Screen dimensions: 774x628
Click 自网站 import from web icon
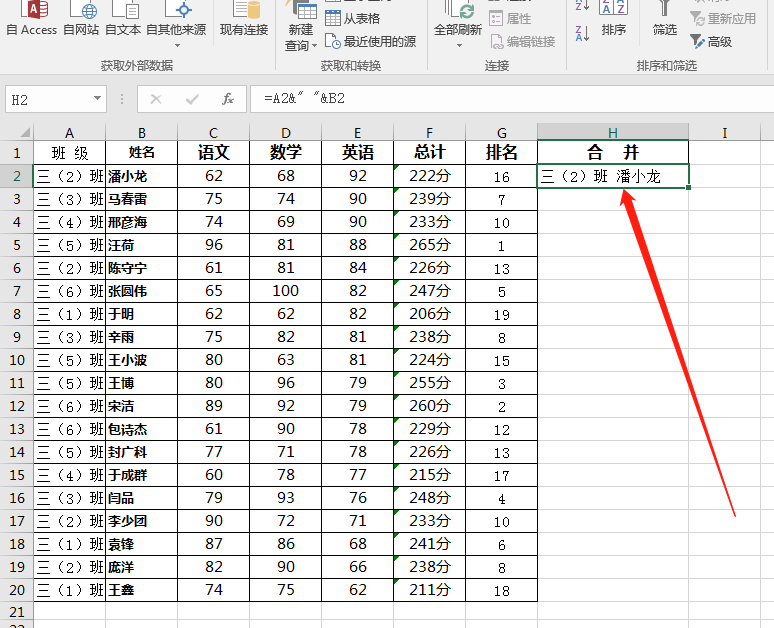point(81,20)
